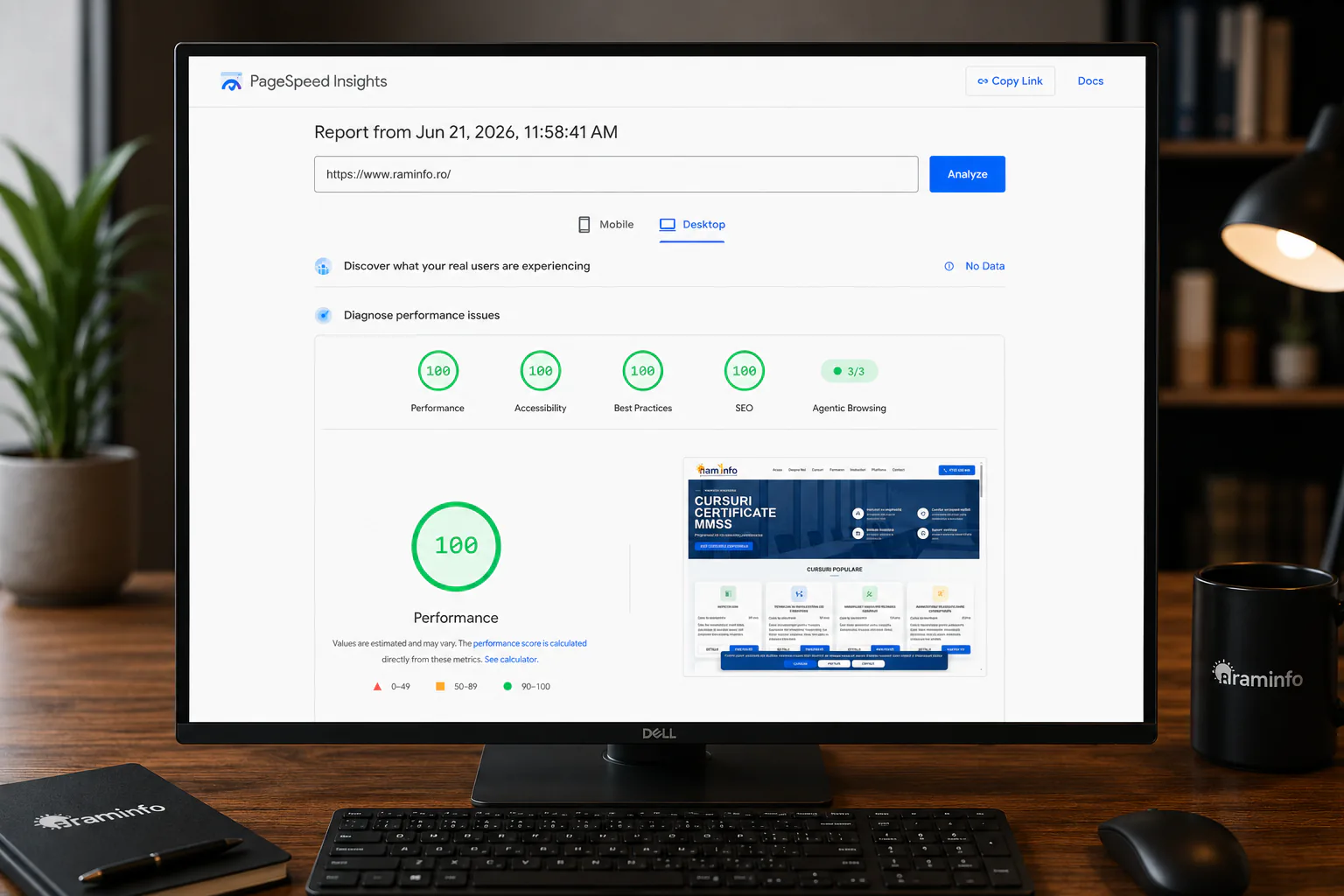The width and height of the screenshot is (1344, 896).
Task: Select the Performance 100 score gauge
Action: pyautogui.click(x=438, y=371)
